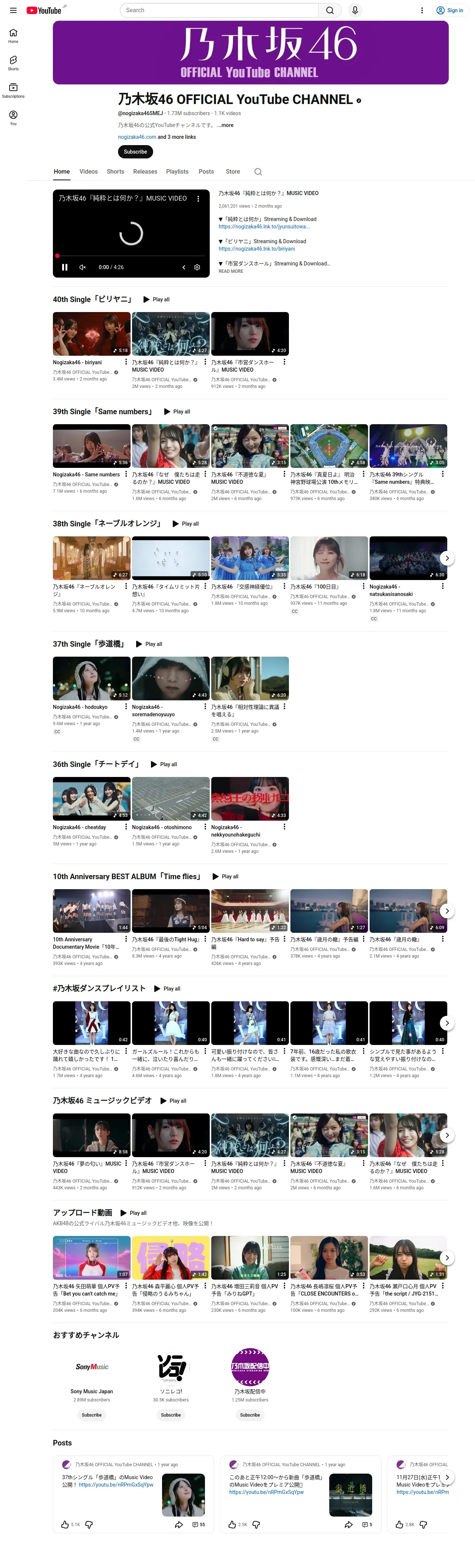Viewport: 475px width, 1568px height.
Task: Open options for Nogizaka46 - biriyani video
Action: [x=126, y=362]
